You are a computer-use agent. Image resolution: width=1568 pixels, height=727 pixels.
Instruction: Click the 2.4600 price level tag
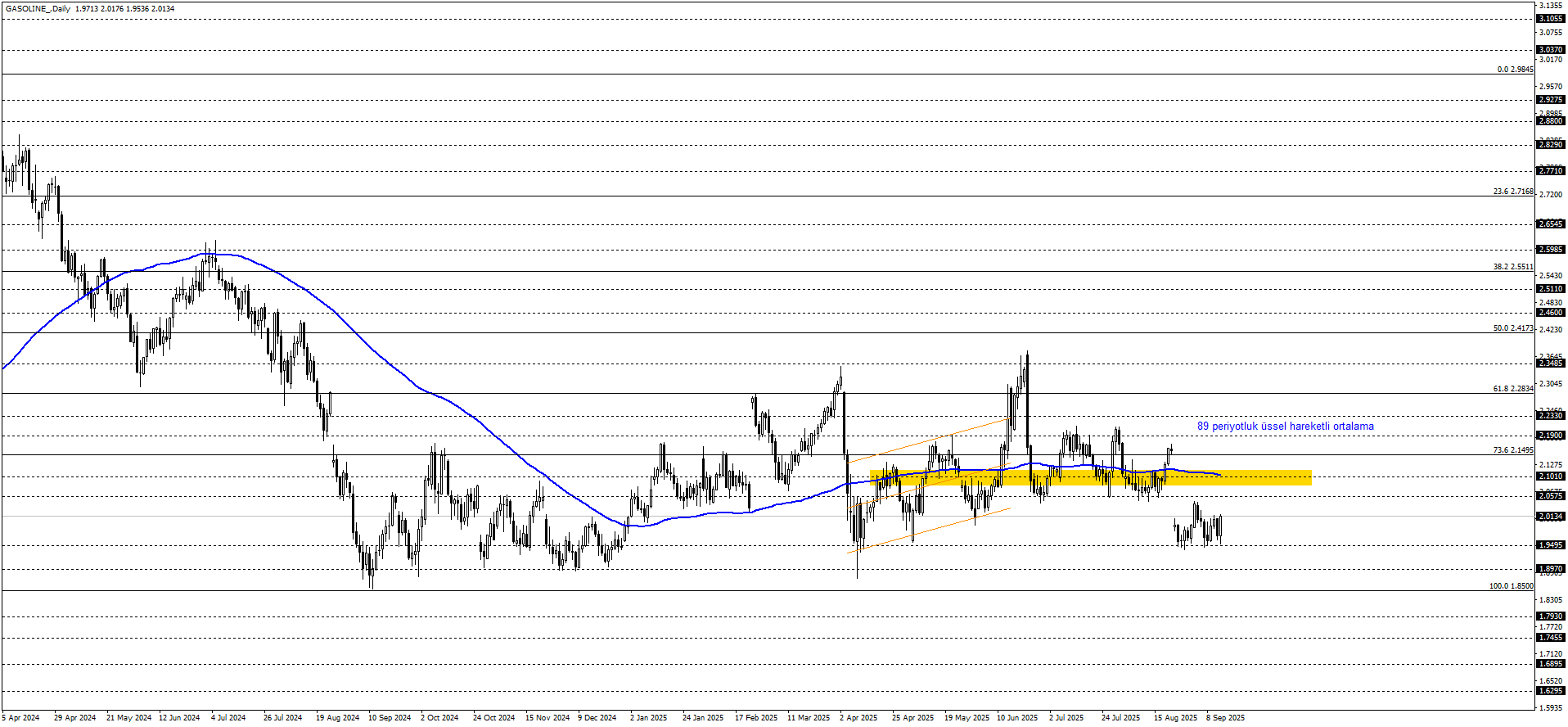(x=1551, y=313)
